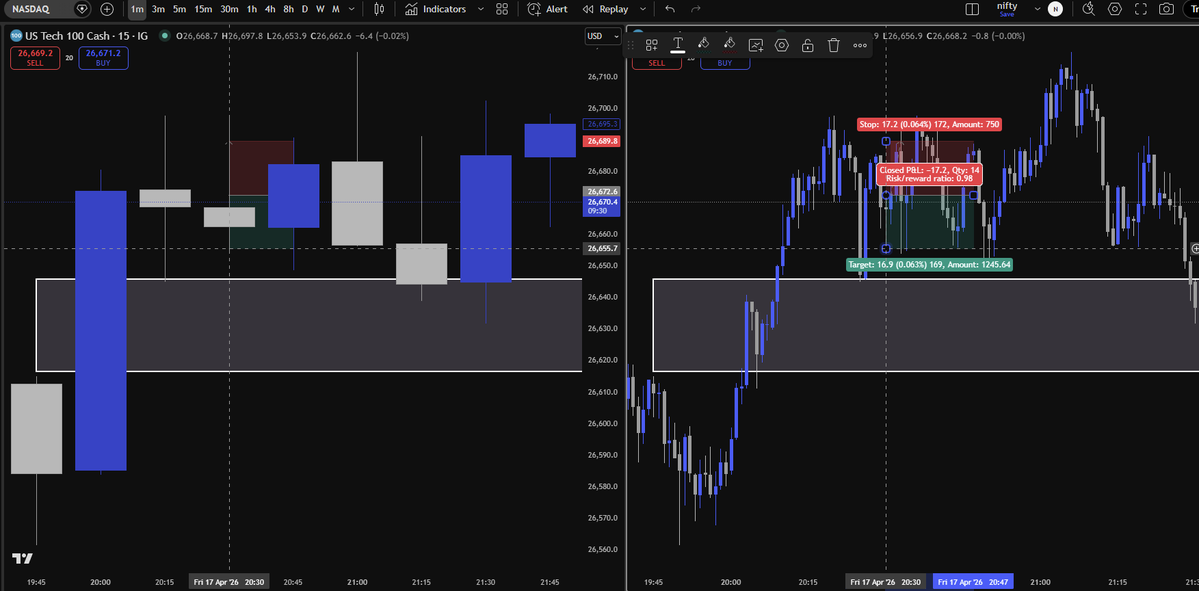Screen dimensions: 1199x591
Task: Expand the timeframe interval dropdown
Action: coord(350,9)
